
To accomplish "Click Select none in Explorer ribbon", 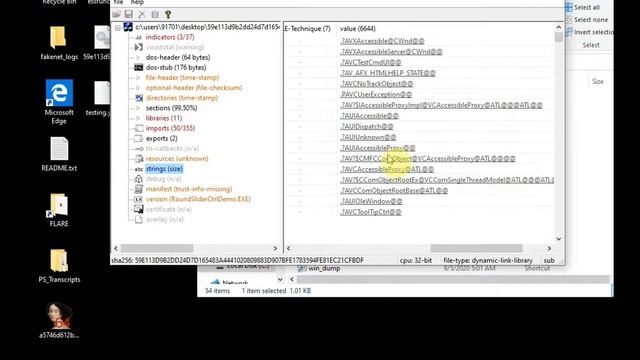I will point(587,20).
